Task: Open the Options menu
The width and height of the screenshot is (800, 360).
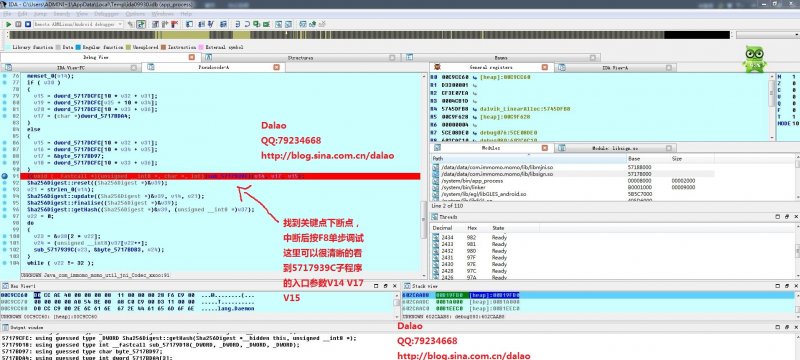Action: click(x=135, y=14)
